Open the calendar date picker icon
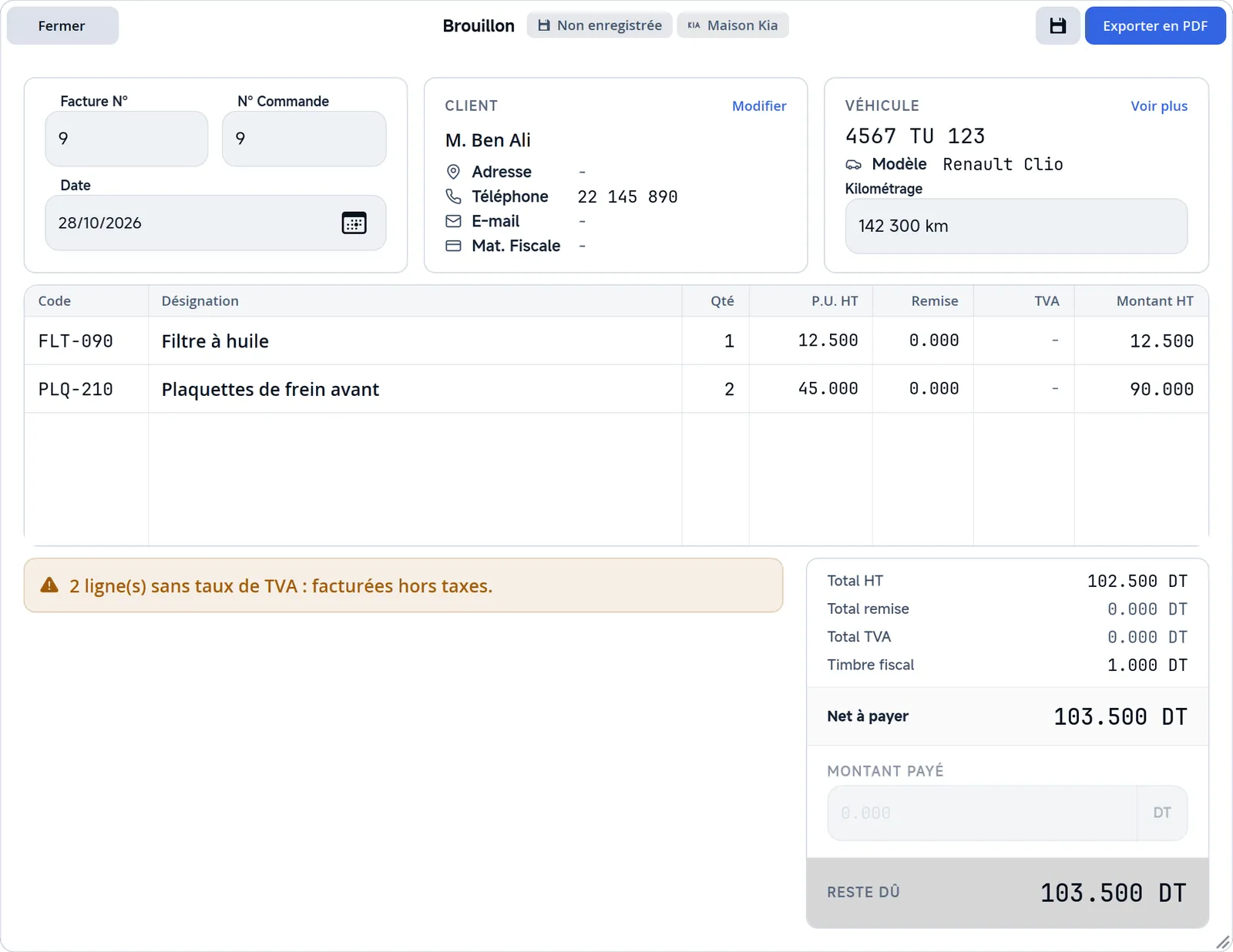The width and height of the screenshot is (1233, 952). click(x=354, y=223)
